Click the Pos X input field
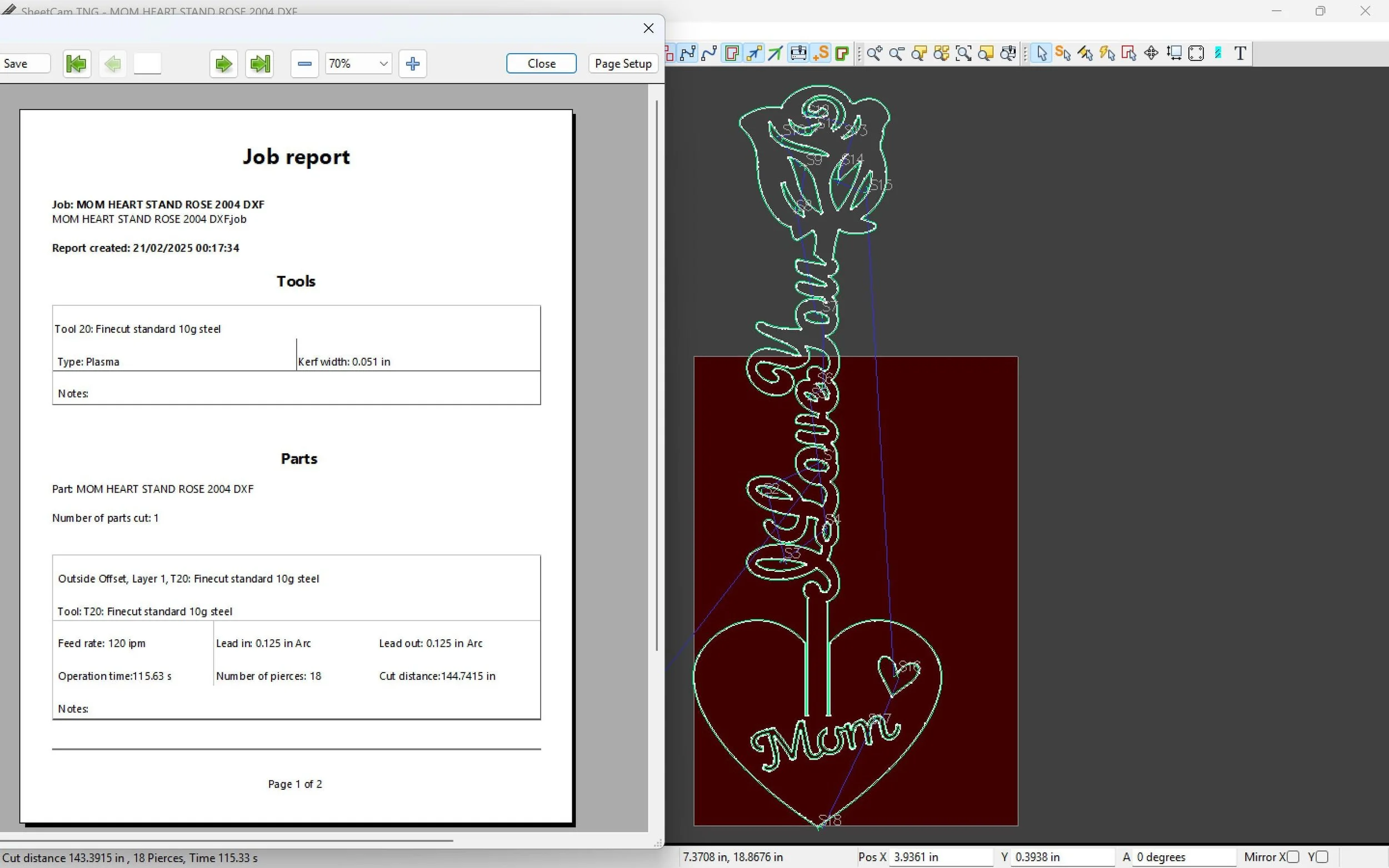Image resolution: width=1389 pixels, height=868 pixels. tap(940, 857)
